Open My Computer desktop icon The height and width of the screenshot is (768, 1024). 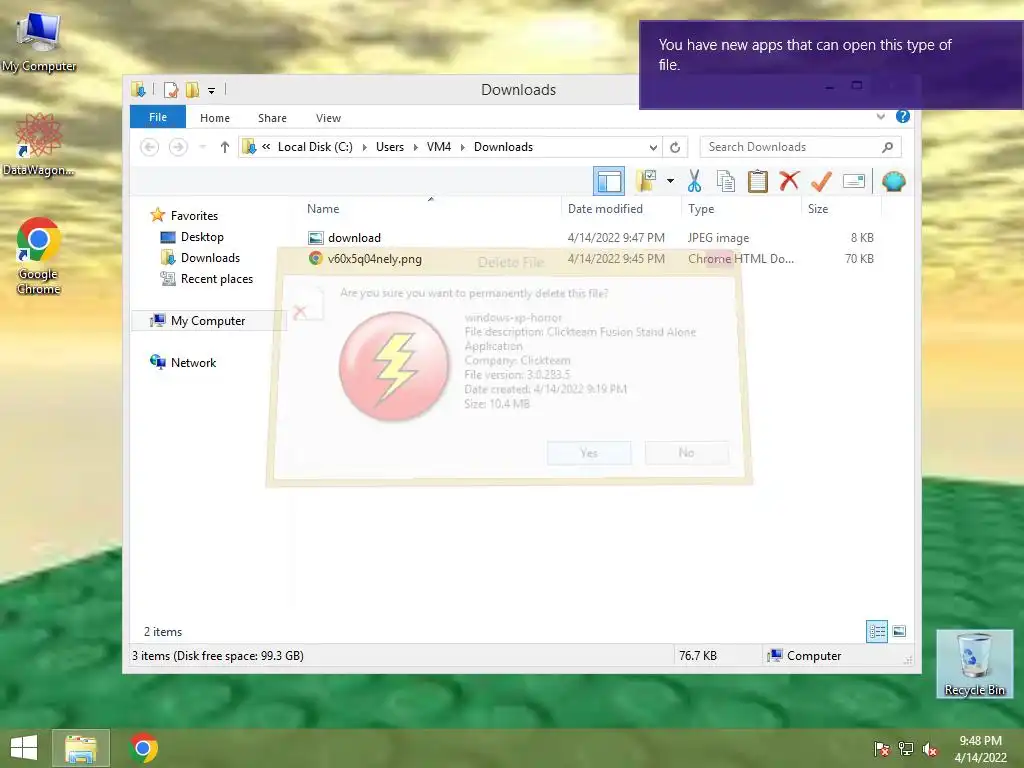coord(39,42)
